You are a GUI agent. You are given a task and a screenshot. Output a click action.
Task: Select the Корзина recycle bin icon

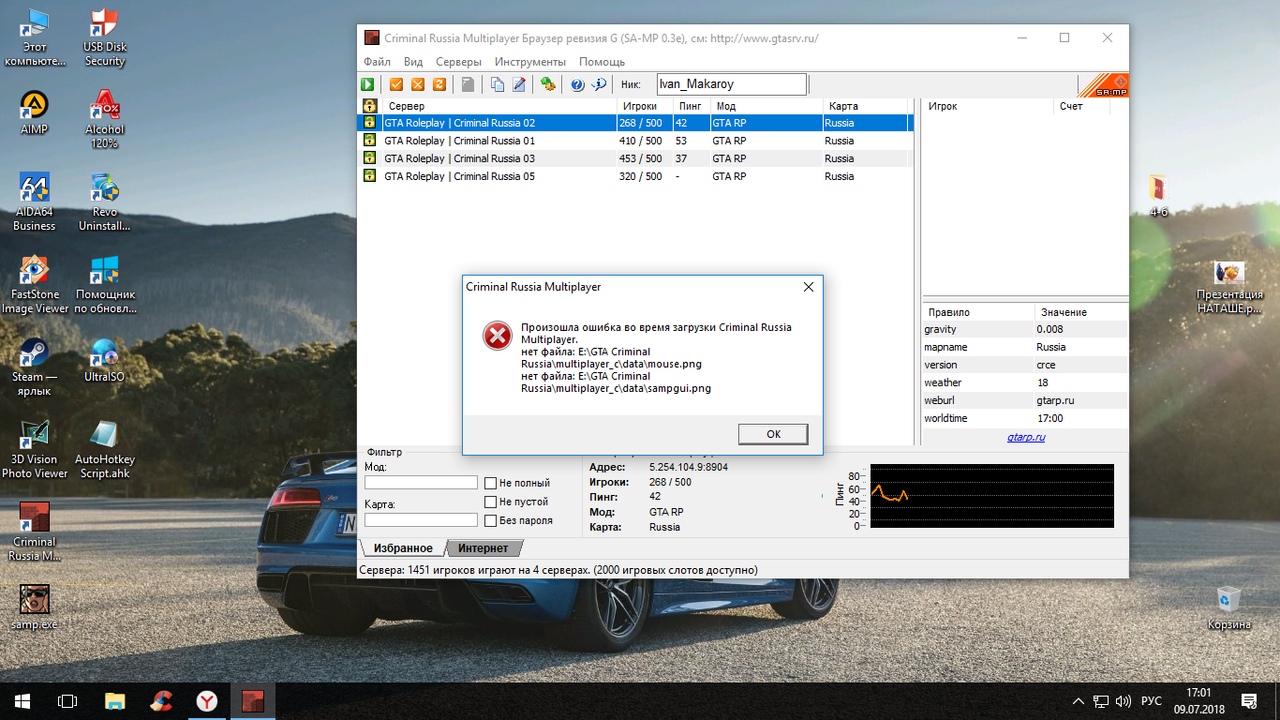pos(1229,607)
